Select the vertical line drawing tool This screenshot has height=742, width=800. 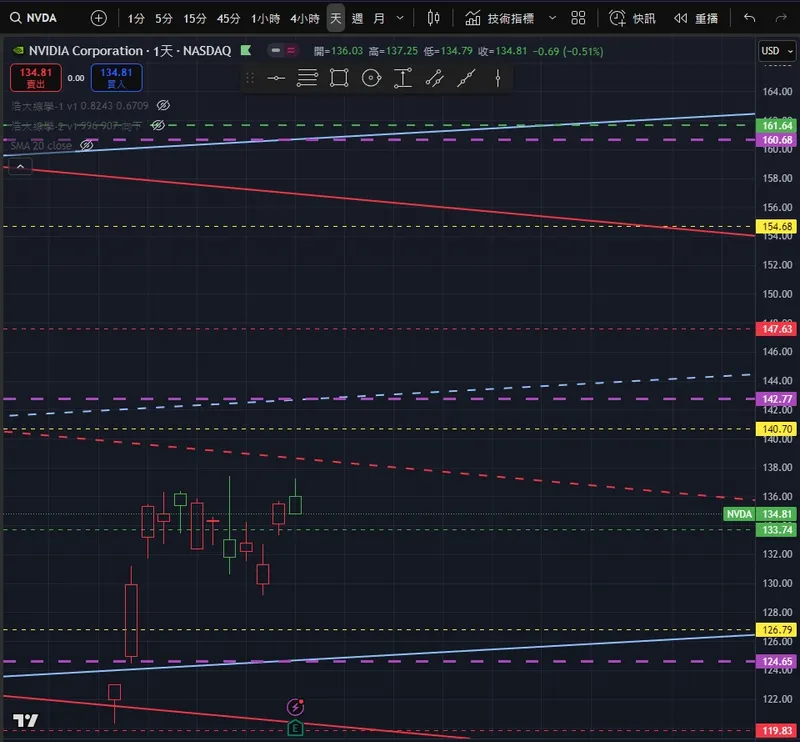[497, 78]
